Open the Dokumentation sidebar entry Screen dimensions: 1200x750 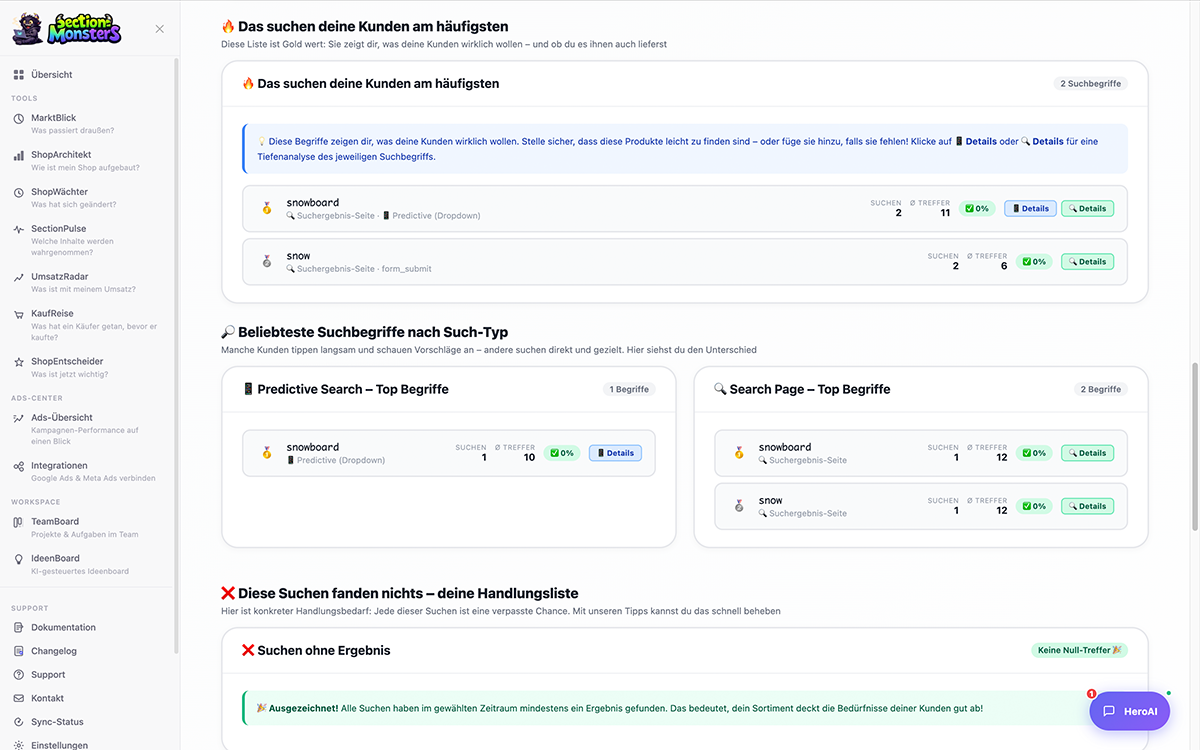(x=63, y=628)
